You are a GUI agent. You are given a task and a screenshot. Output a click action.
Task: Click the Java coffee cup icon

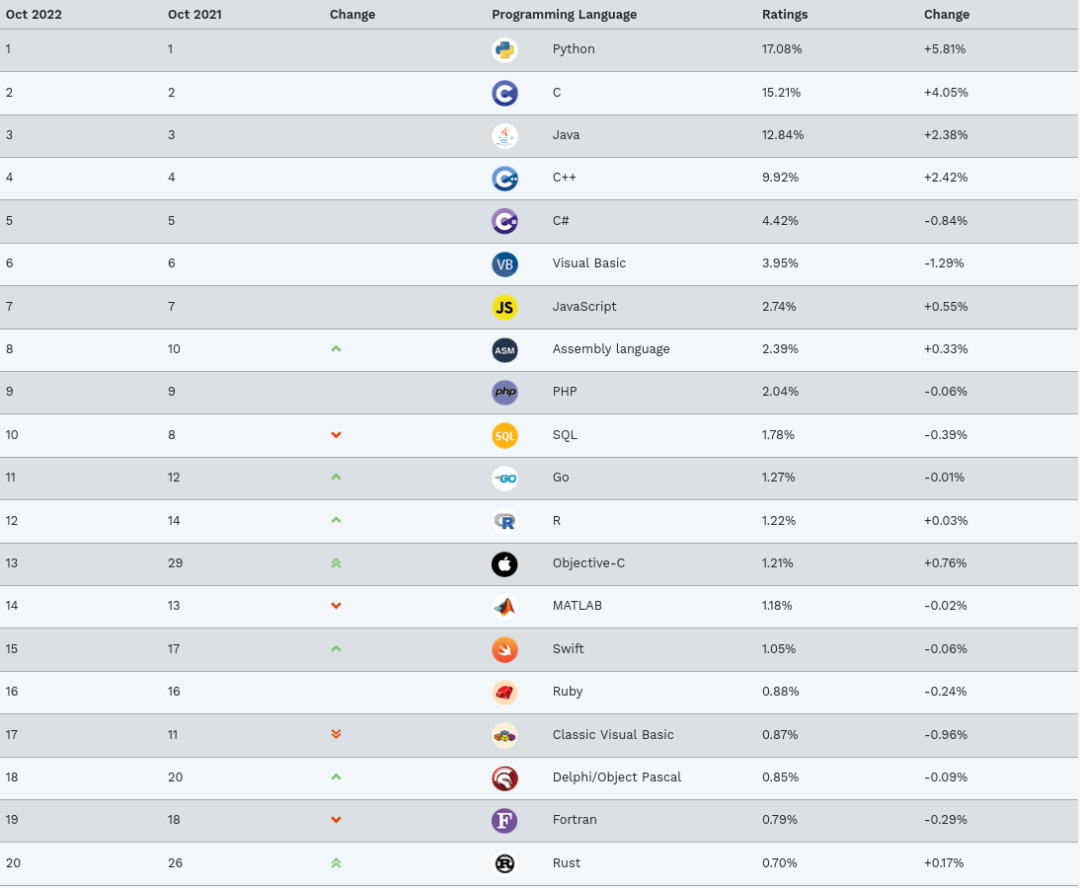[504, 136]
